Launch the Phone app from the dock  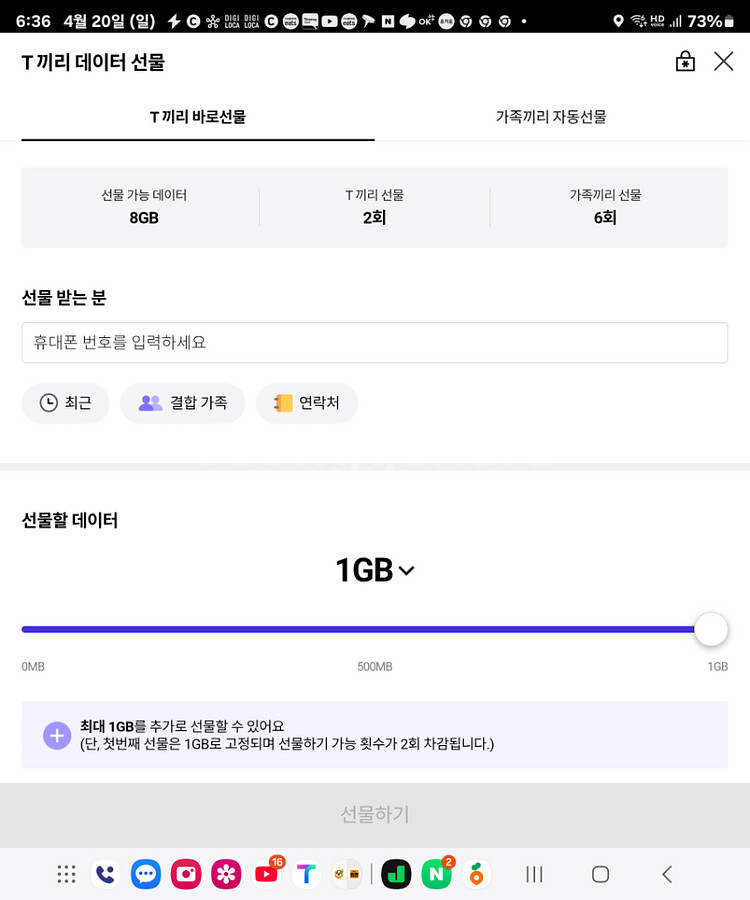coord(106,874)
